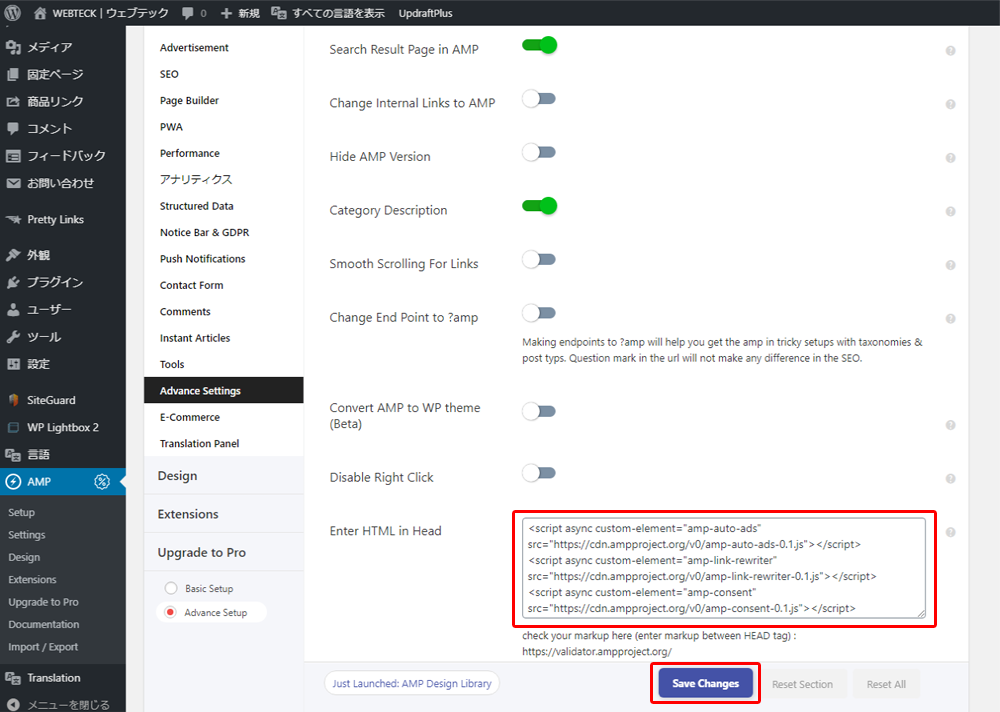Turn on Disable Right Click
This screenshot has height=712, width=1000.
coord(540,473)
